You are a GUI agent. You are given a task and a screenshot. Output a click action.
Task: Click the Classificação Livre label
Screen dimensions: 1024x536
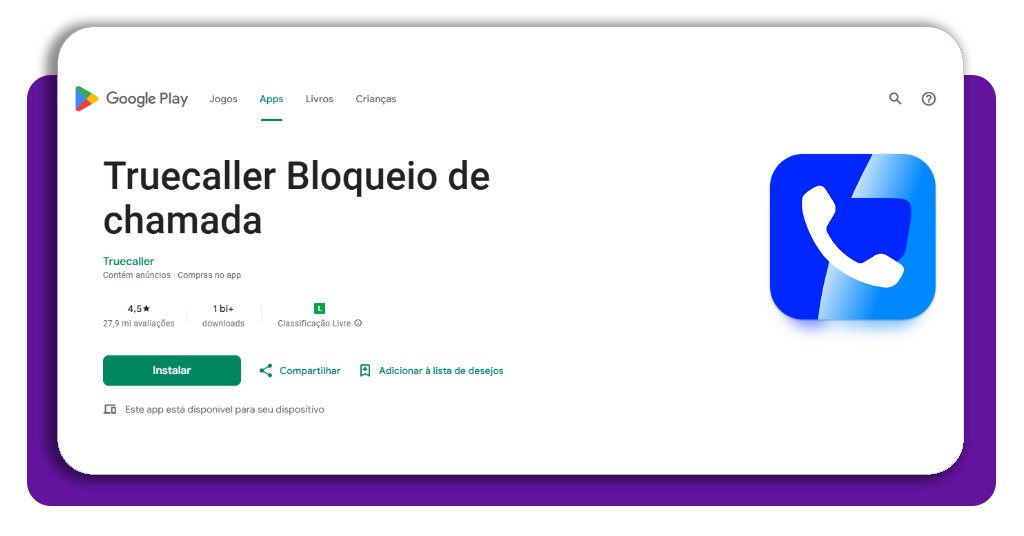tap(314, 323)
